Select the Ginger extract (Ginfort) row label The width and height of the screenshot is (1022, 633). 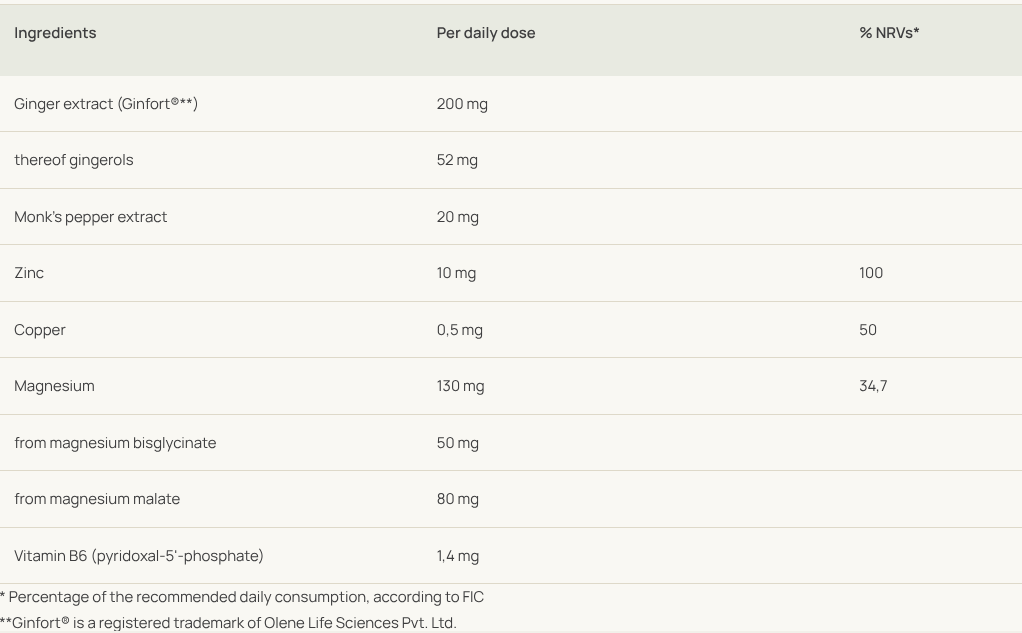tap(106, 104)
